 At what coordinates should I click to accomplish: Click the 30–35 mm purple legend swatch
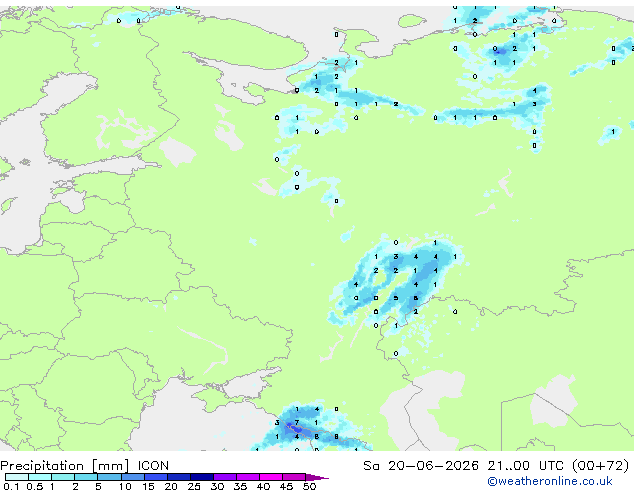225,477
